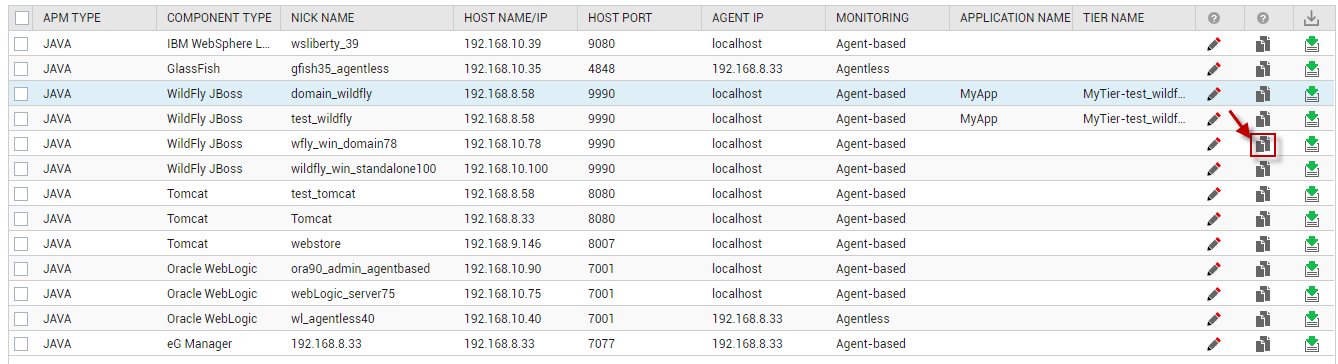Copy the ora90_admin_agentbased component
Viewport: 1338px width, 364px height.
pyautogui.click(x=1263, y=269)
